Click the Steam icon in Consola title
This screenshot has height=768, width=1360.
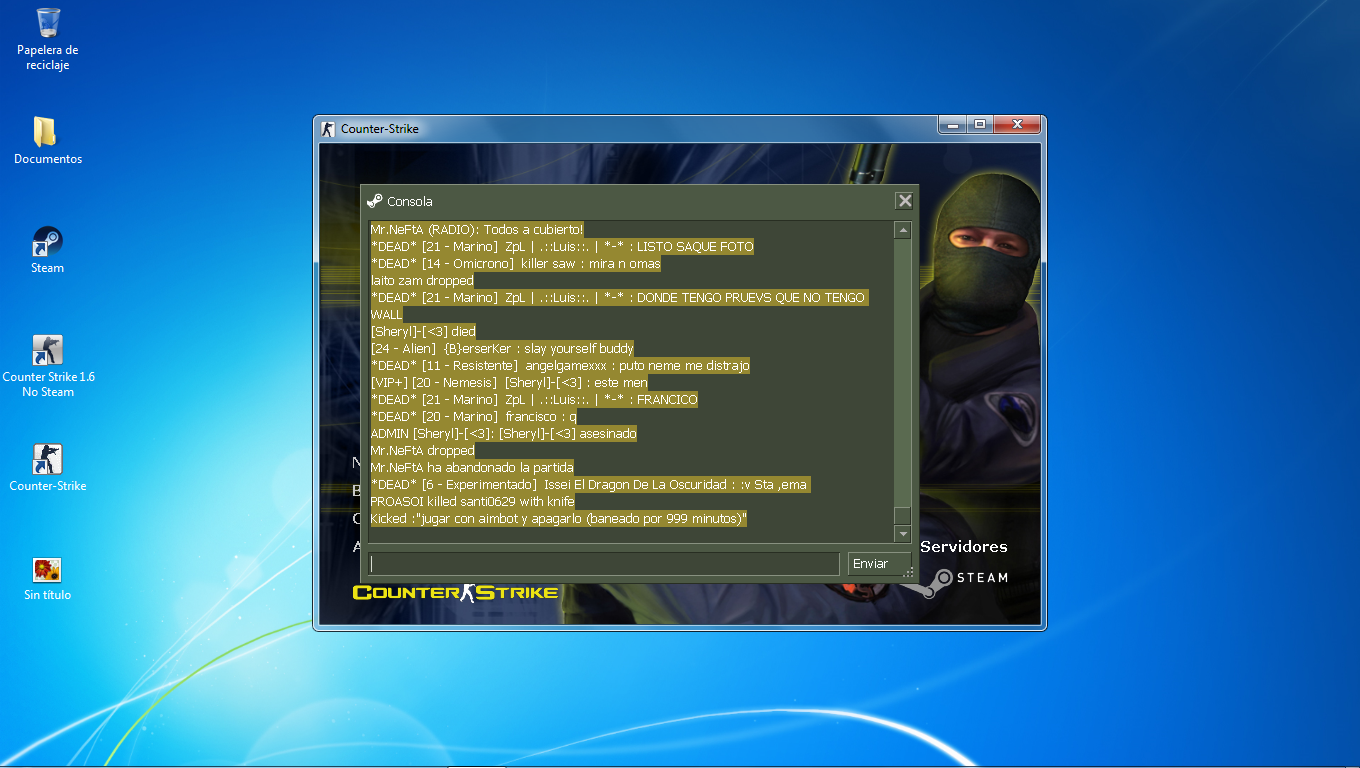375,201
